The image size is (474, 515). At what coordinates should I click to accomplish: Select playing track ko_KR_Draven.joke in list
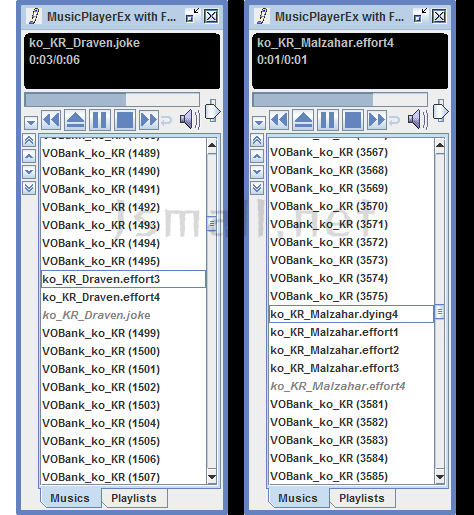coord(123,315)
